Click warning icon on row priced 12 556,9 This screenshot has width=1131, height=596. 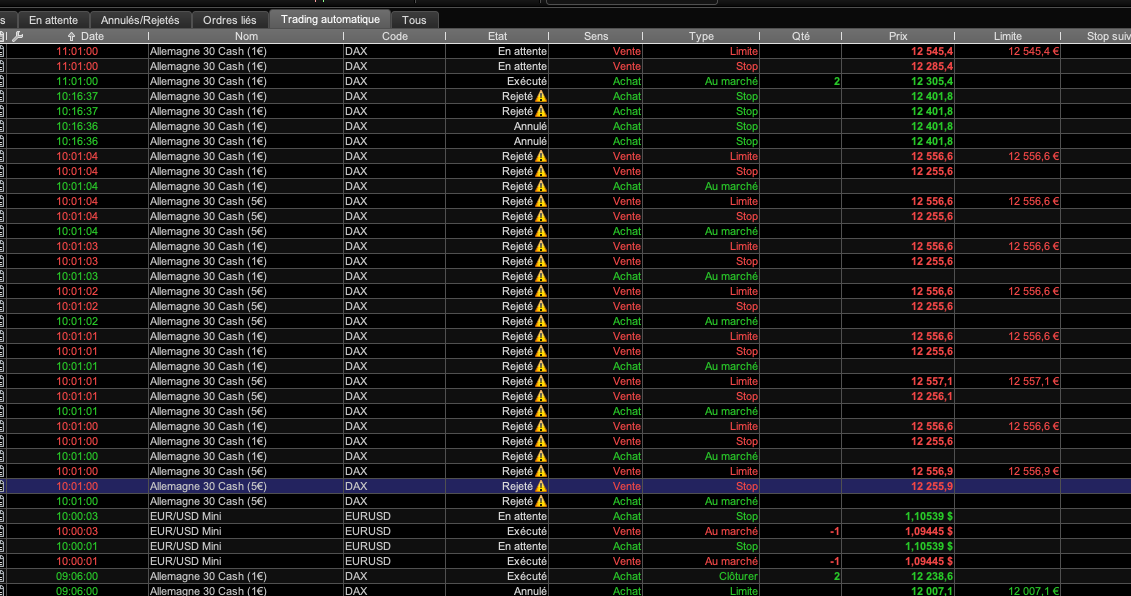tap(541, 471)
